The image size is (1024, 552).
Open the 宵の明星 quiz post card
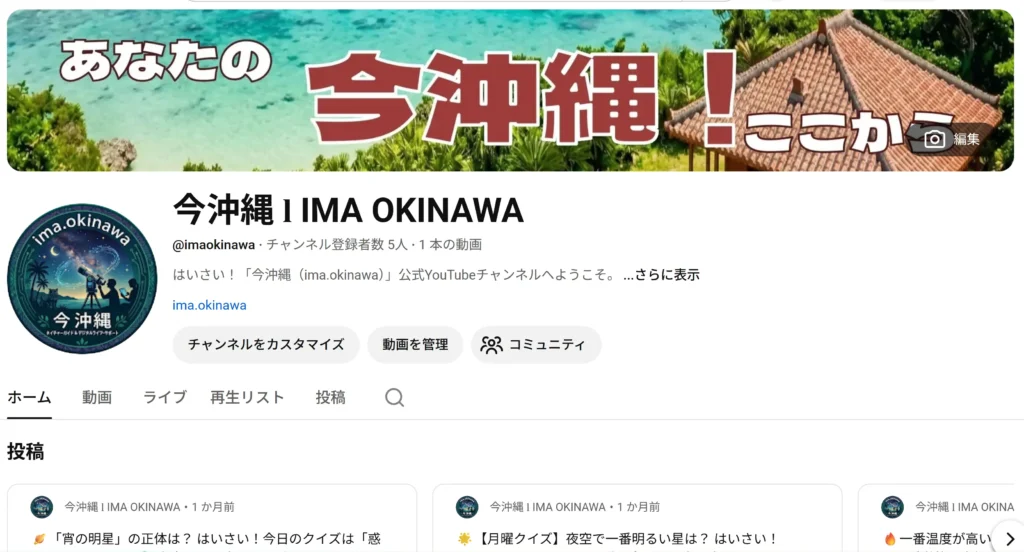click(x=212, y=518)
